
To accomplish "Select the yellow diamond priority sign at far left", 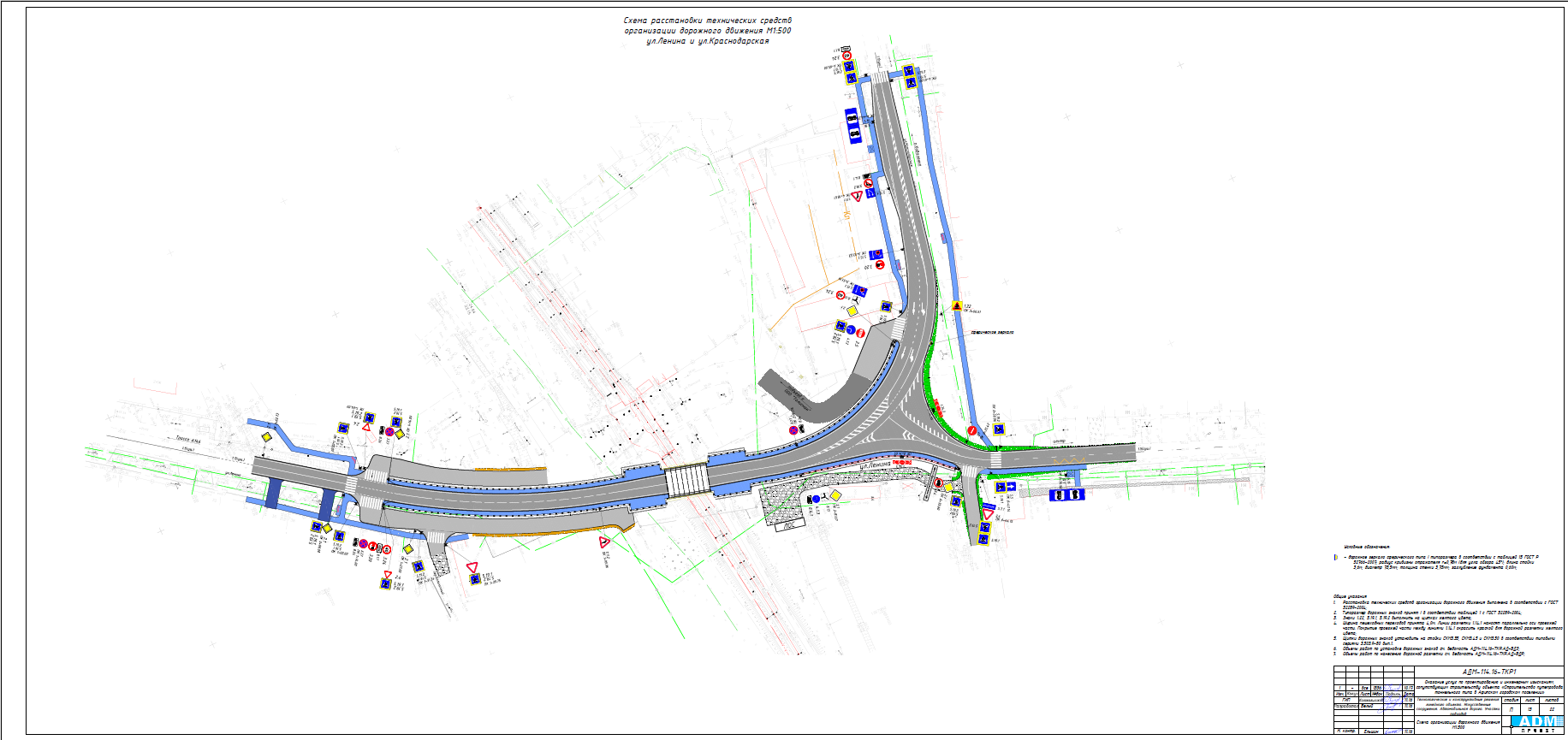I will point(266,437).
